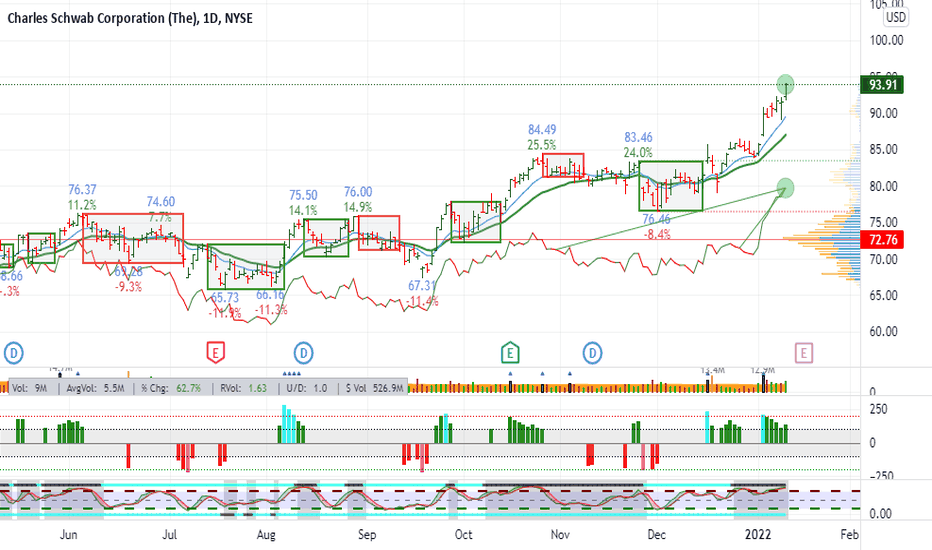The image size is (932, 550).
Task: Click the lower green circle at arrow tip
Action: pyautogui.click(x=785, y=188)
